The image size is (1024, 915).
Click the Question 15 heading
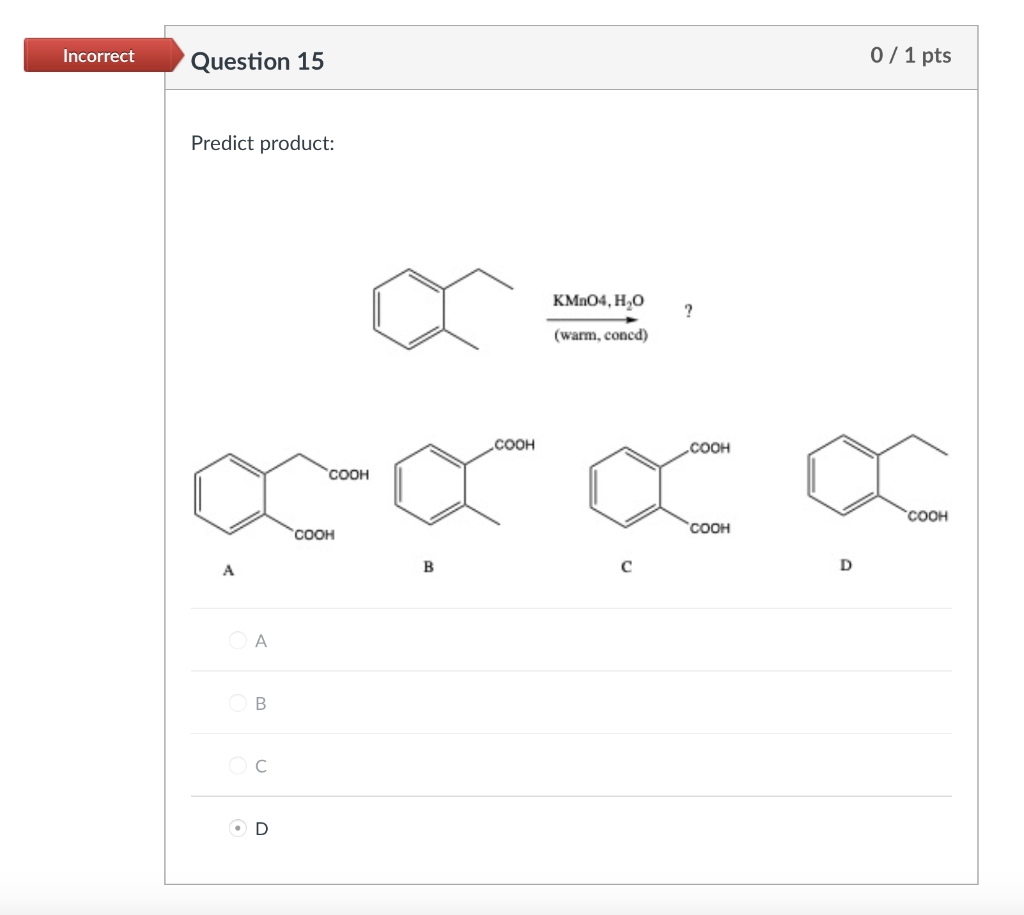[257, 61]
